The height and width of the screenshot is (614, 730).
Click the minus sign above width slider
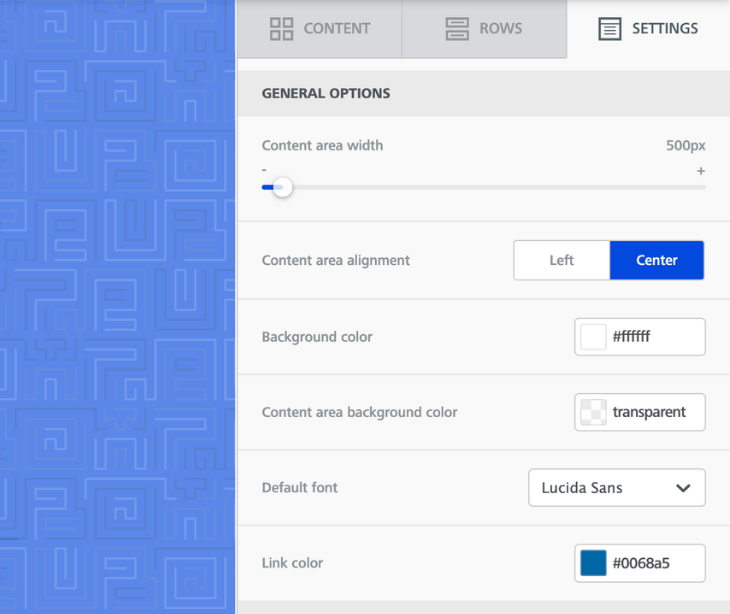tap(264, 171)
